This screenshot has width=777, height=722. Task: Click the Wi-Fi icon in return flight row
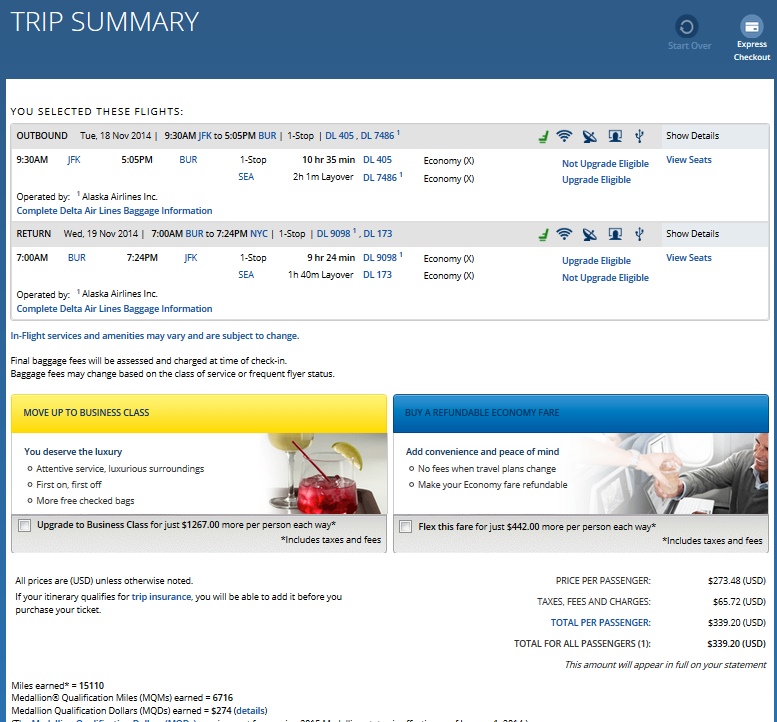[565, 234]
